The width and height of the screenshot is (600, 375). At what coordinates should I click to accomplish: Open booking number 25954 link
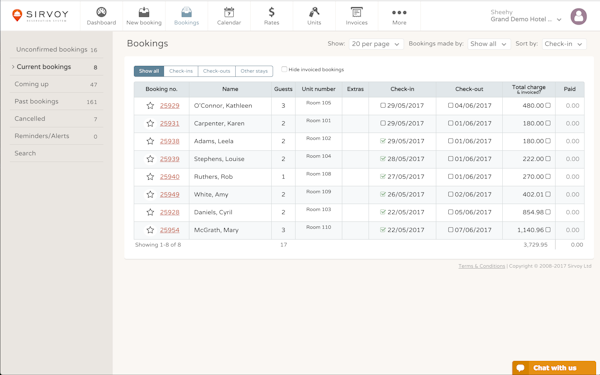(170, 230)
